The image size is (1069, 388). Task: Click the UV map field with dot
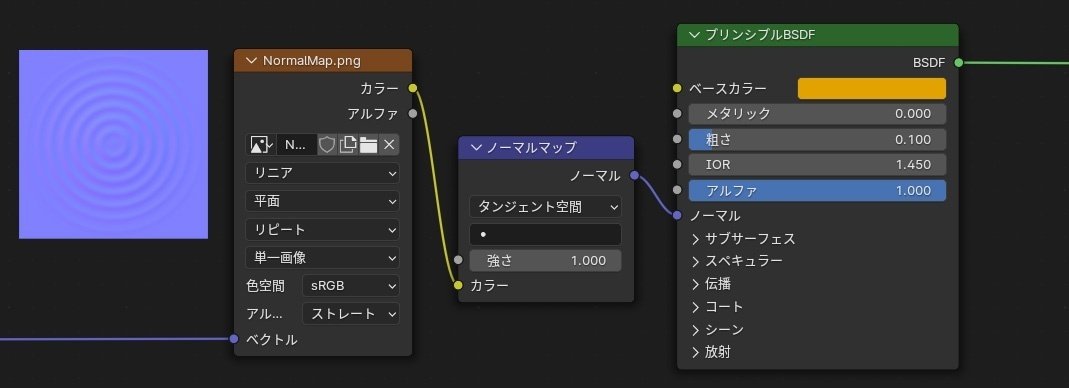(545, 234)
